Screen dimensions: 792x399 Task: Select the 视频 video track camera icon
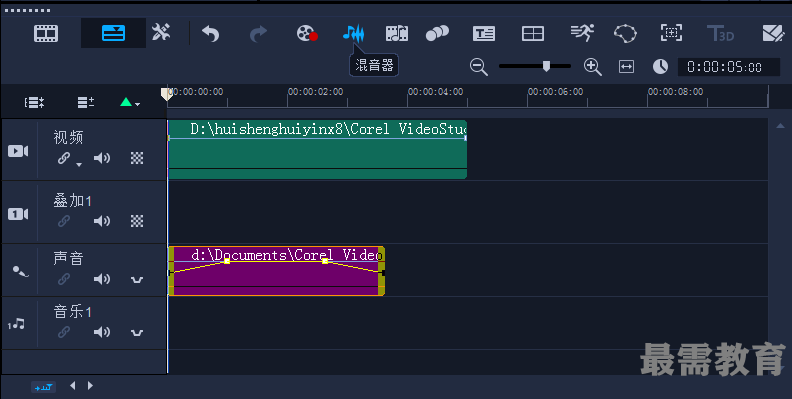(18, 151)
